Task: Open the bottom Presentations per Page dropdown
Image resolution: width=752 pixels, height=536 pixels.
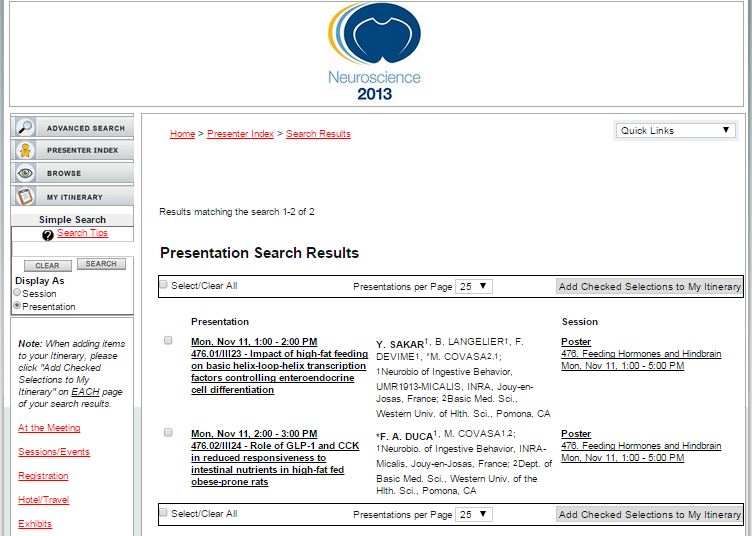Action: [474, 514]
